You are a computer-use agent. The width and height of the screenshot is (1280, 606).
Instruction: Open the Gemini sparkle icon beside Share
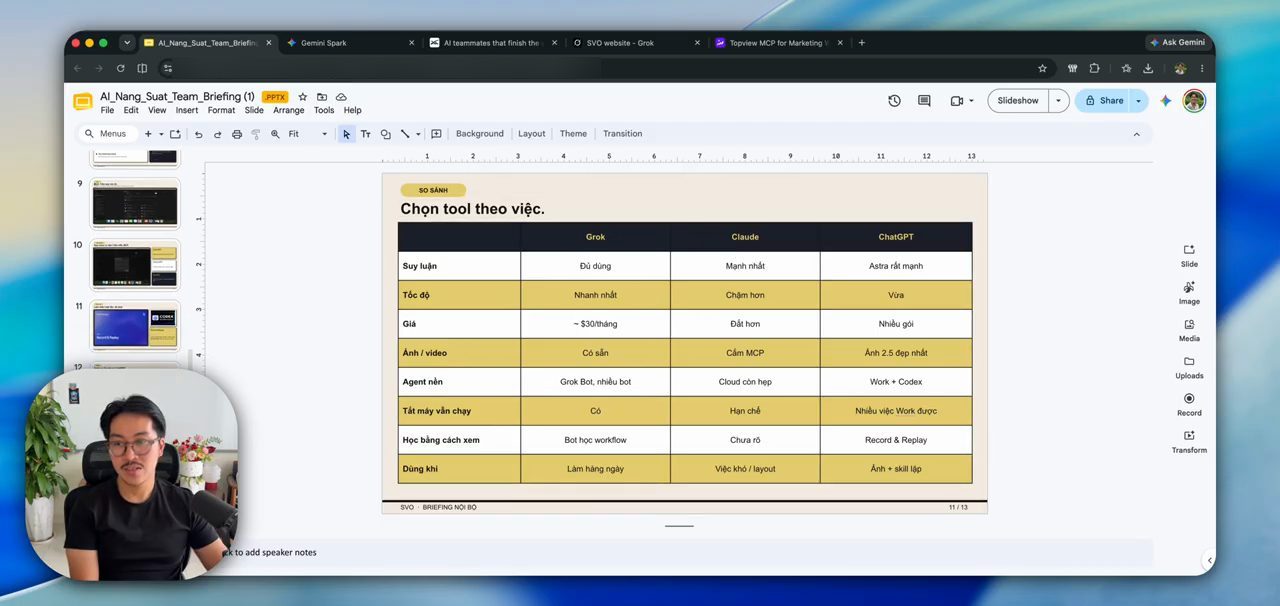1165,101
